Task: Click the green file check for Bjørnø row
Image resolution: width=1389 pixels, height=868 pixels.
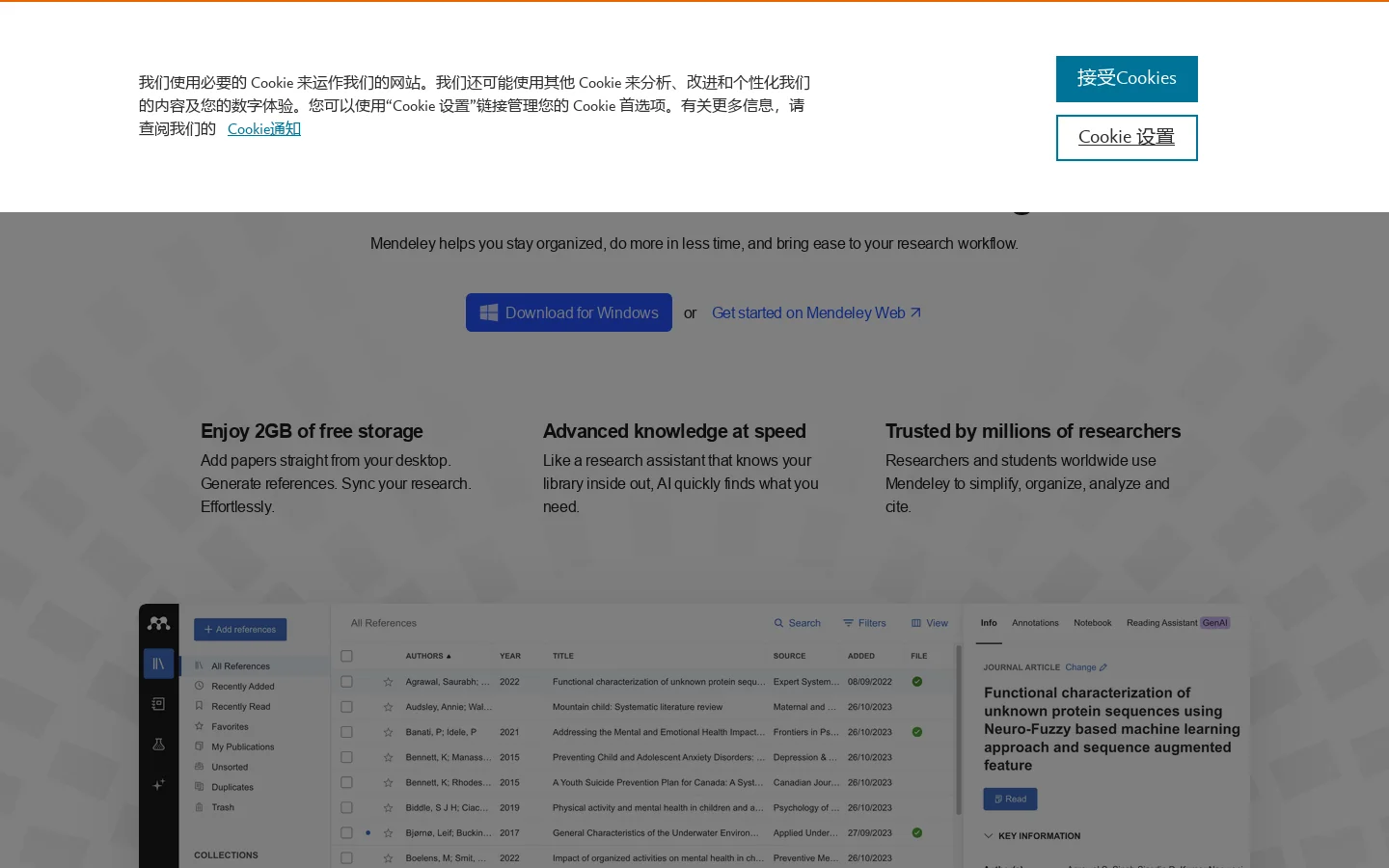Action: [917, 832]
